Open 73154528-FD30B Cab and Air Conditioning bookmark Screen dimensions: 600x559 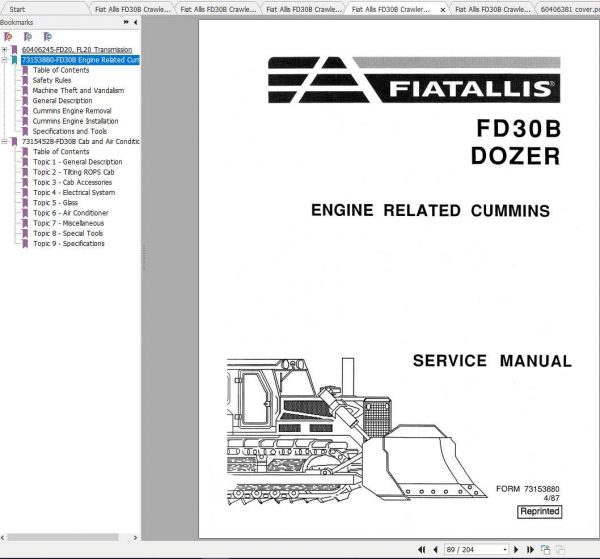click(81, 142)
